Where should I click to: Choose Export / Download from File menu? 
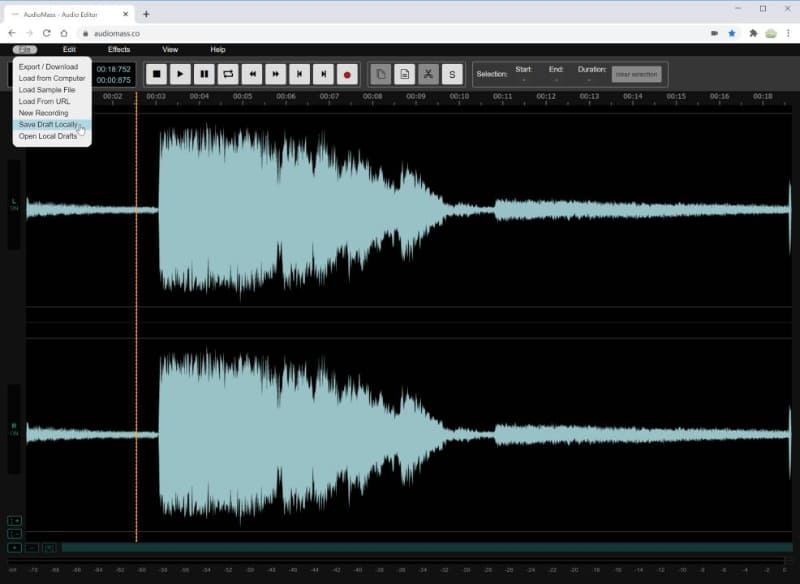52,67
